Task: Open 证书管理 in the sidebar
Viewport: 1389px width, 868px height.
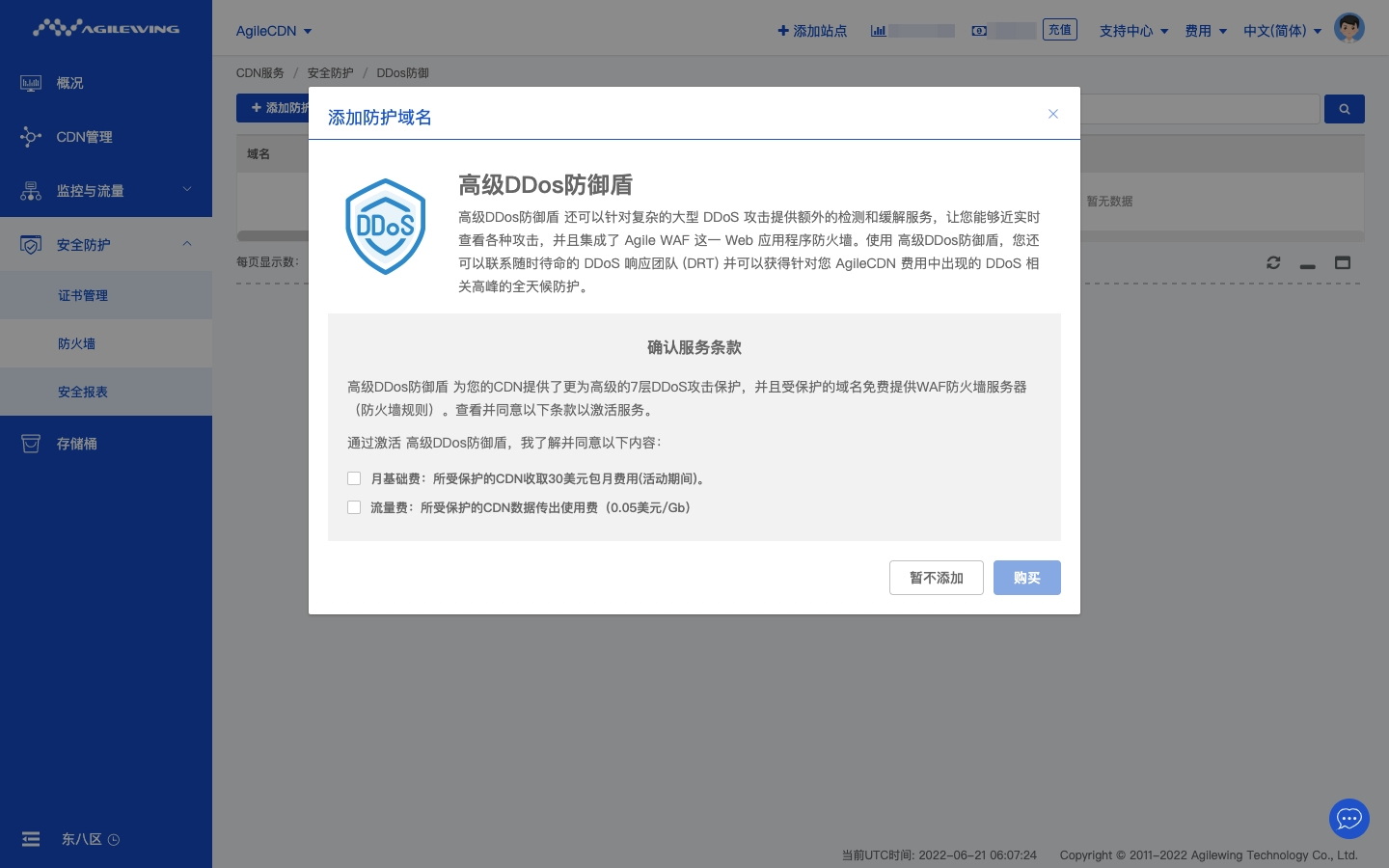Action: [83, 295]
